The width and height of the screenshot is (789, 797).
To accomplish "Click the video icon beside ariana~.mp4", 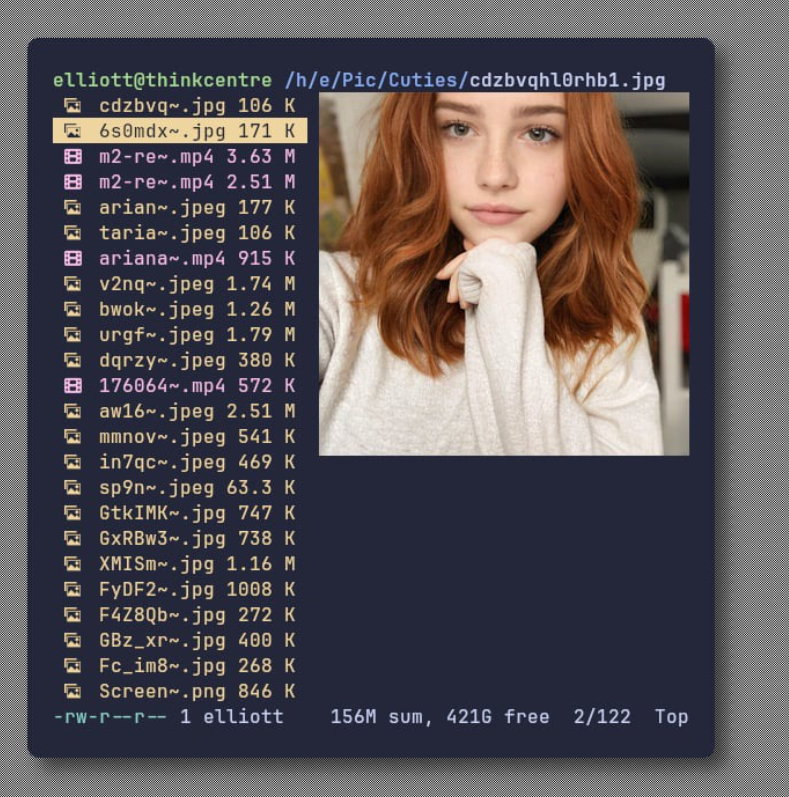I will (73, 259).
